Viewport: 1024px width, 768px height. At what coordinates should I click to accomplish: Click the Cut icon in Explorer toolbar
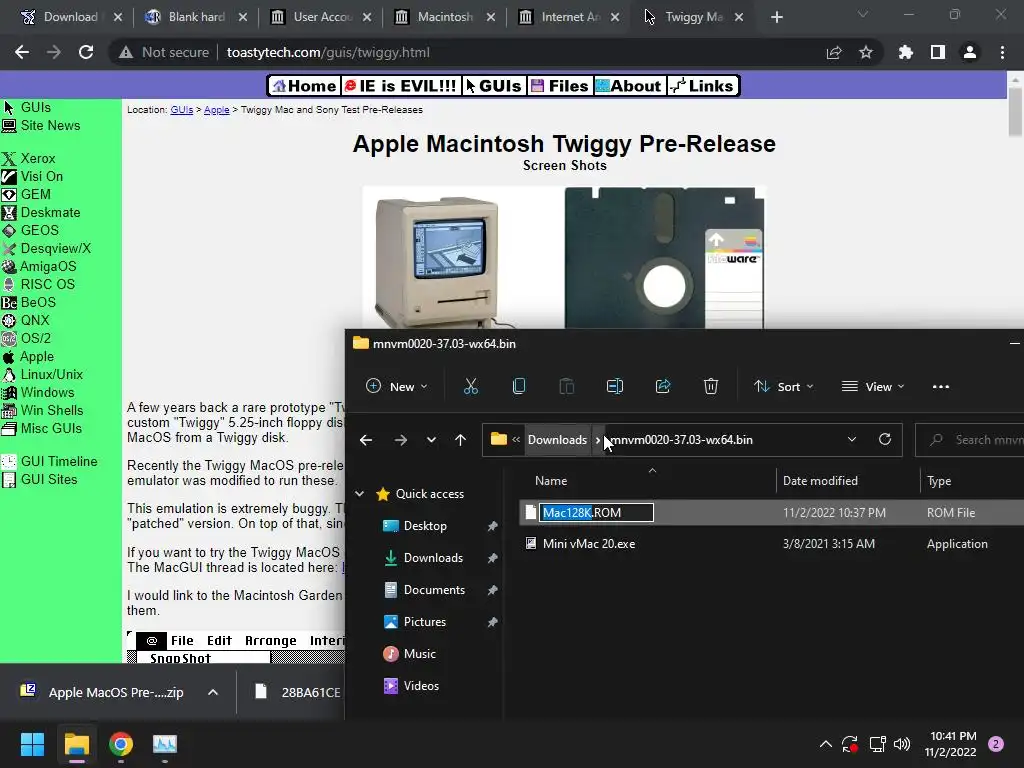click(x=470, y=387)
